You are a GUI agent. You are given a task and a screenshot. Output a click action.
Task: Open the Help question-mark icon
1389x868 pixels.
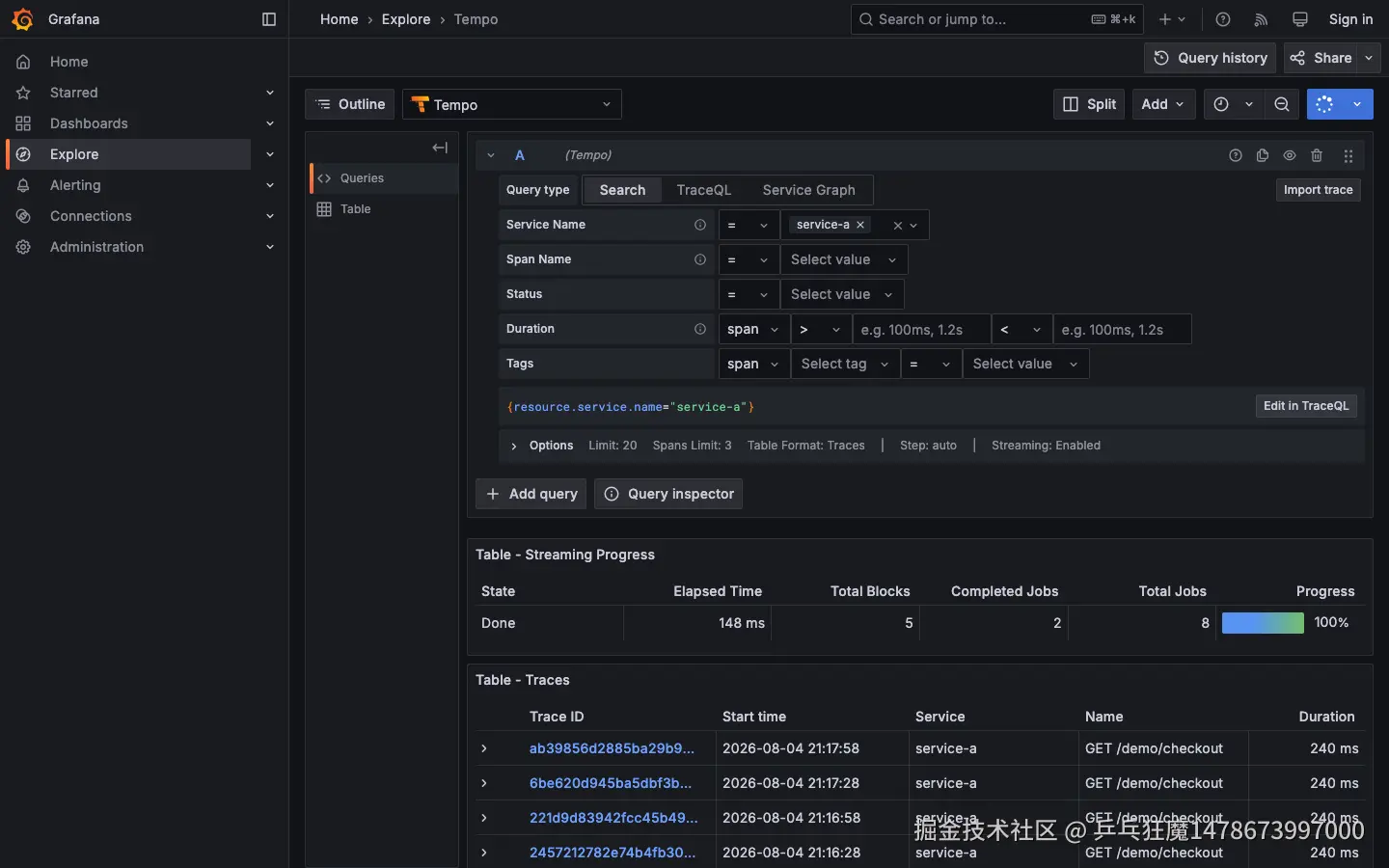[x=1223, y=19]
